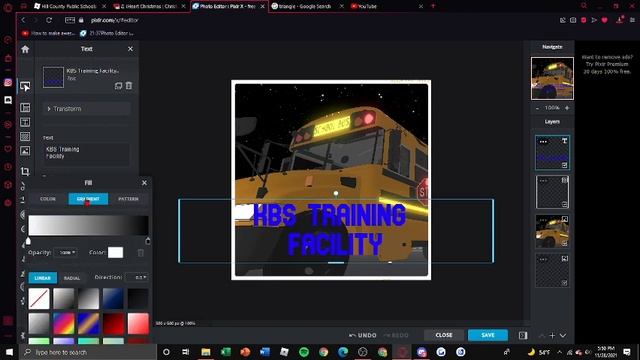Choose Radial gradient type
The image size is (640, 360).
[72, 278]
